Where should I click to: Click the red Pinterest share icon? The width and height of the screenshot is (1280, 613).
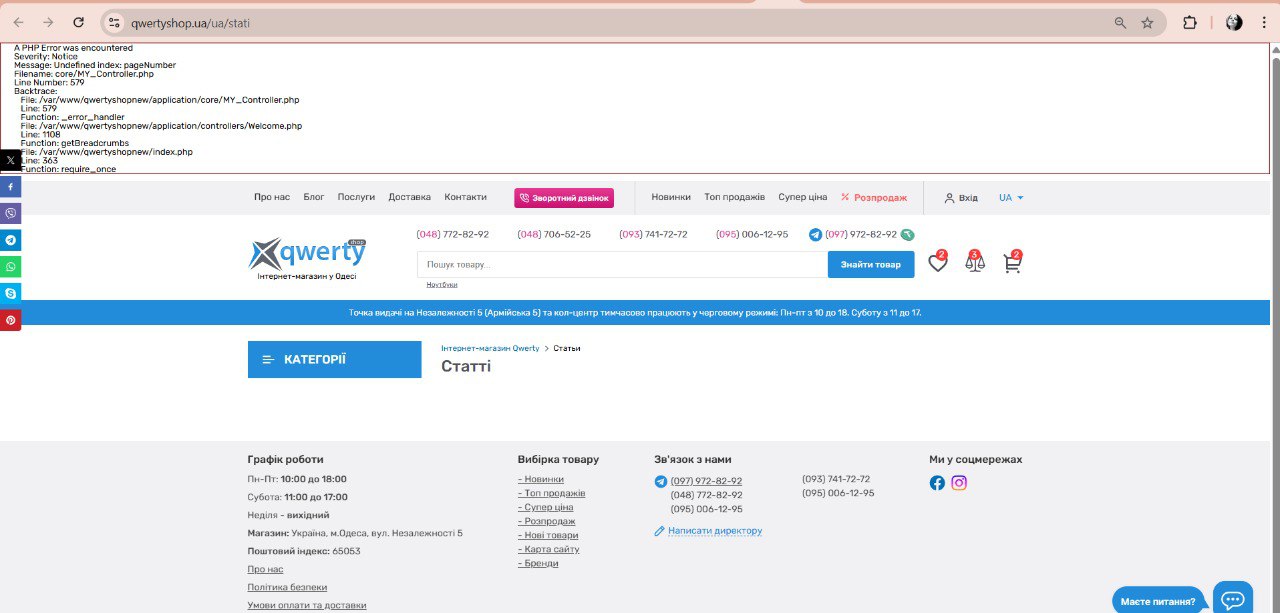[10, 320]
